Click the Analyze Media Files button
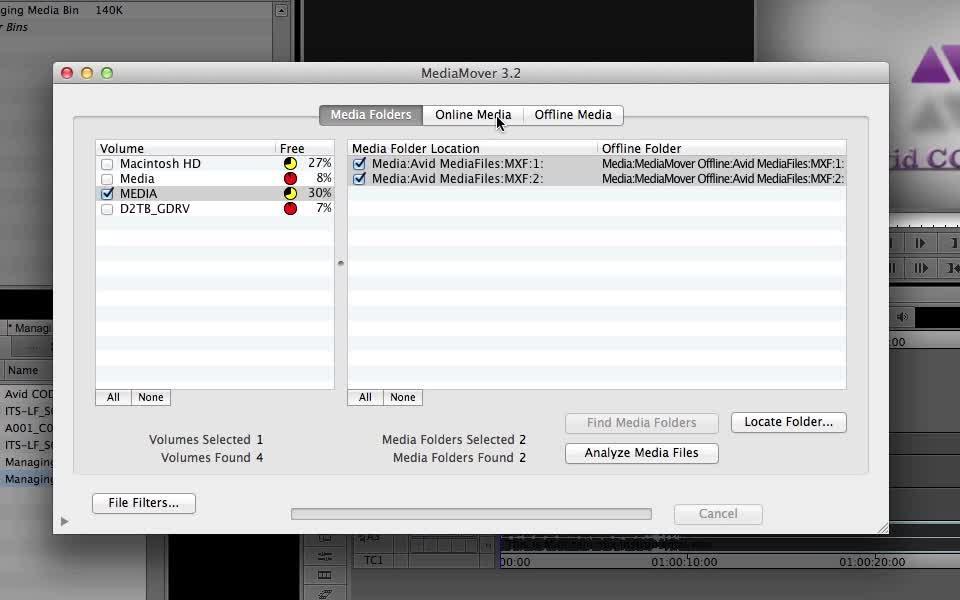This screenshot has width=960, height=600. pyautogui.click(x=642, y=453)
